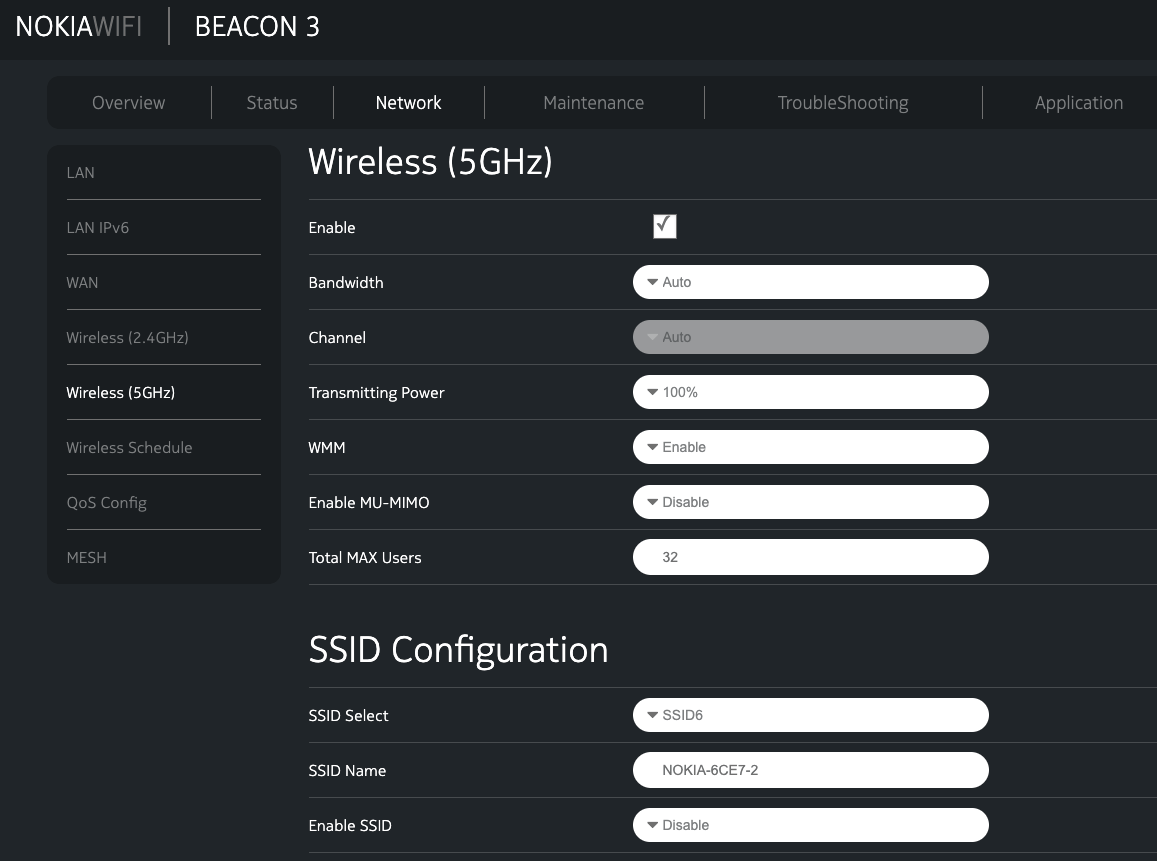Click the Total MAX Users field
This screenshot has width=1157, height=861.
[x=810, y=557]
